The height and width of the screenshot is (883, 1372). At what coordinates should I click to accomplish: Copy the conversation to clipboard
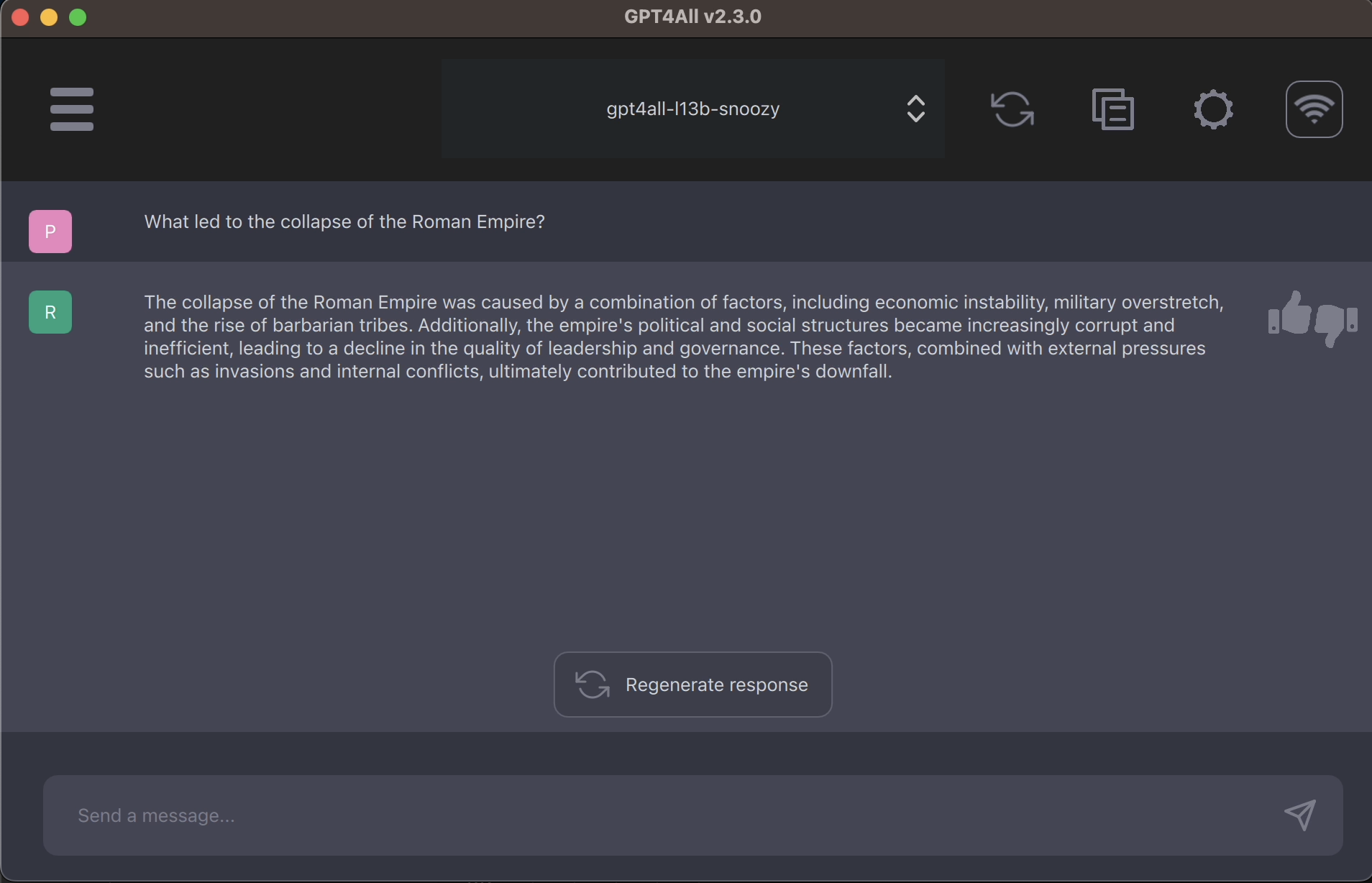tap(1113, 109)
